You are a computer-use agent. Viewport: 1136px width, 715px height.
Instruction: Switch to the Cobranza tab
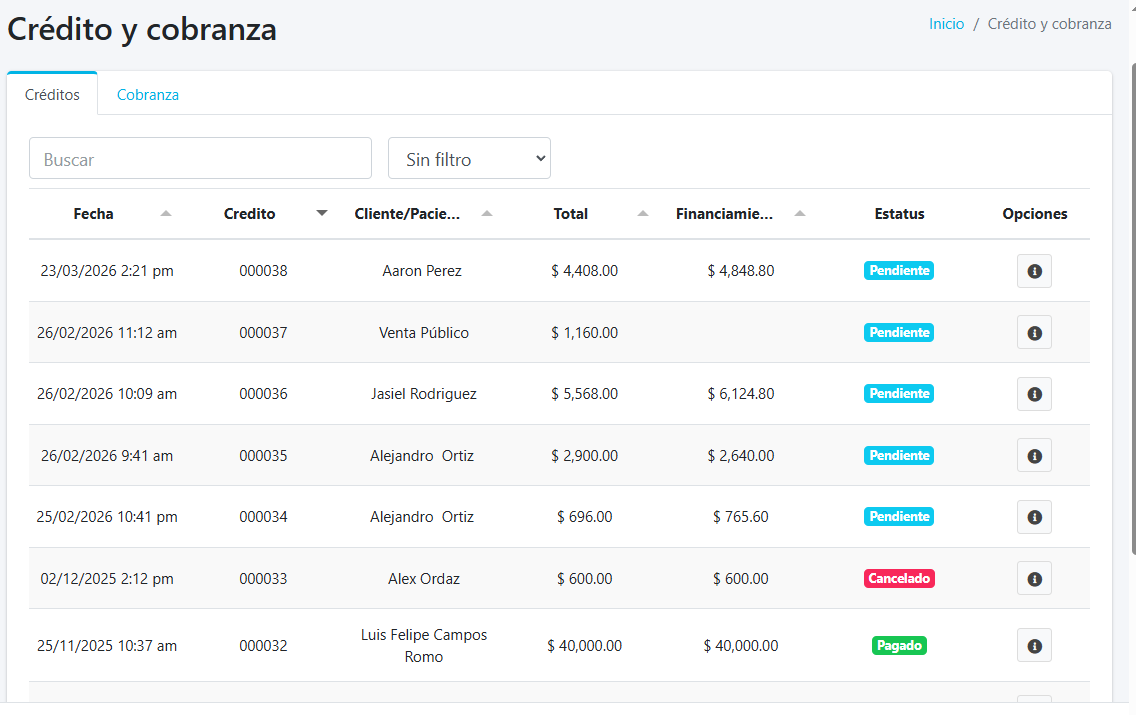click(x=148, y=95)
